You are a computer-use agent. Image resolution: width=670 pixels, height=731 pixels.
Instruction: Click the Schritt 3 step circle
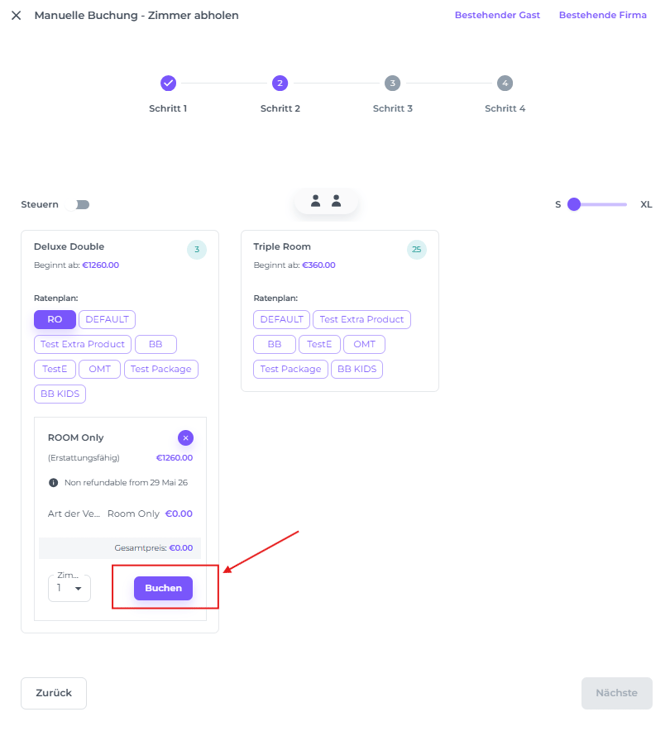(392, 83)
